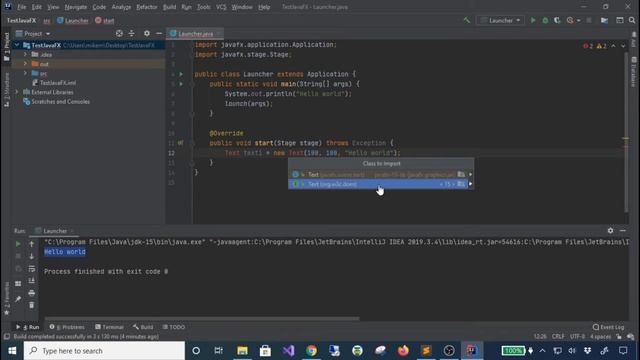
Task: Open the Event Log
Action: click(609, 327)
